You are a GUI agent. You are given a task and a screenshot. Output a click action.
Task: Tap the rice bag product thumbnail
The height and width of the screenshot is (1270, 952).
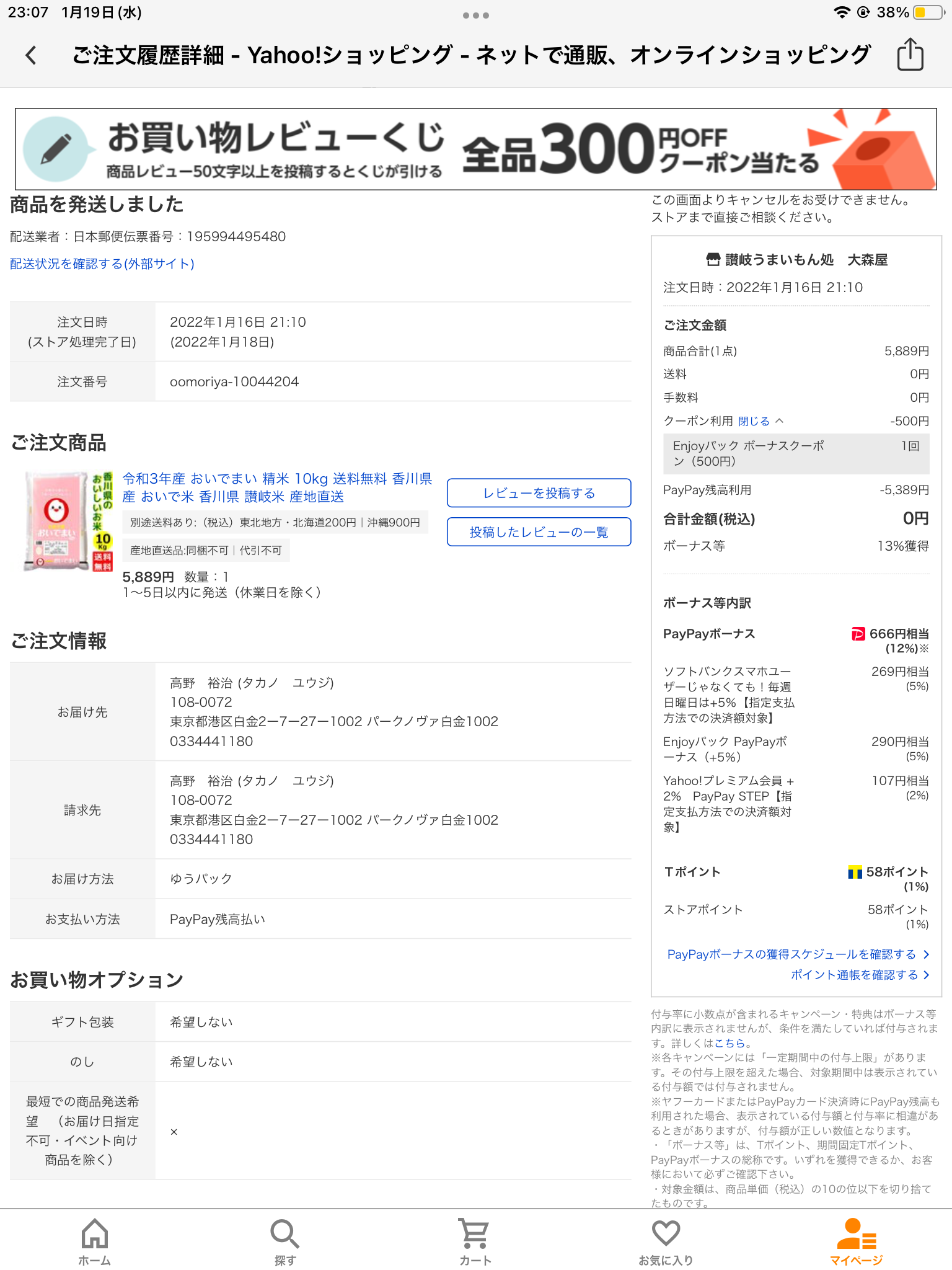pyautogui.click(x=68, y=521)
